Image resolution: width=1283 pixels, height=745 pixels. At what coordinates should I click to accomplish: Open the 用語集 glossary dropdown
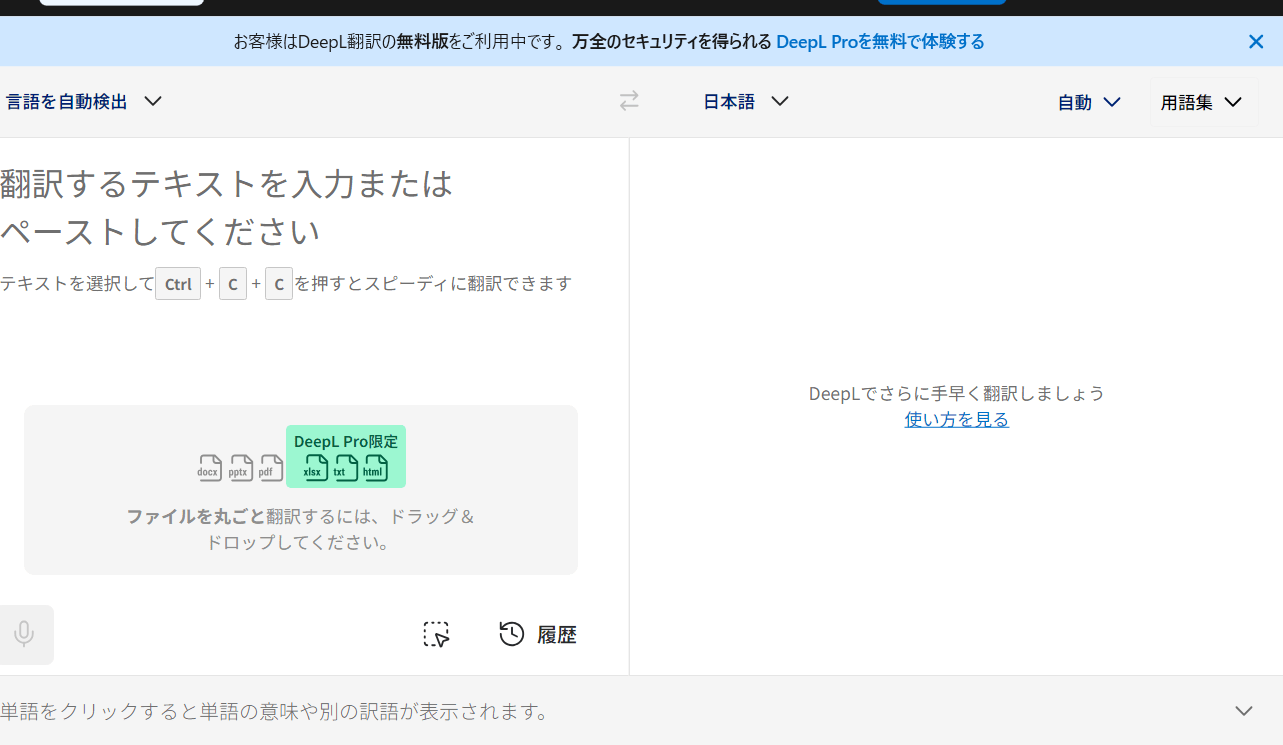click(x=1201, y=102)
